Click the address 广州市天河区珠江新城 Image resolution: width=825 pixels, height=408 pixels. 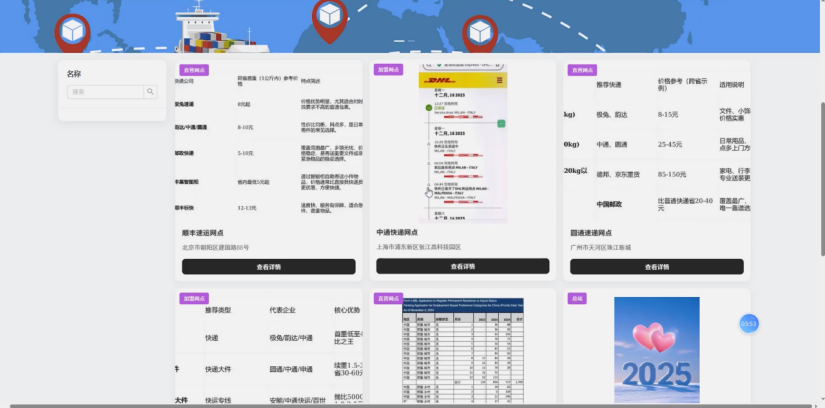(601, 247)
